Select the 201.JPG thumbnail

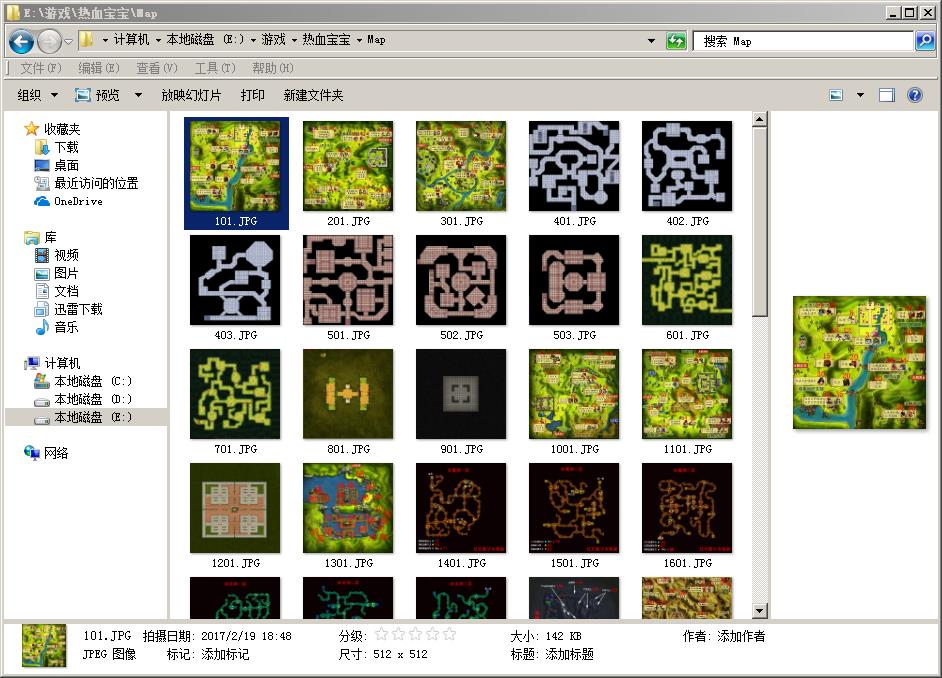click(348, 166)
